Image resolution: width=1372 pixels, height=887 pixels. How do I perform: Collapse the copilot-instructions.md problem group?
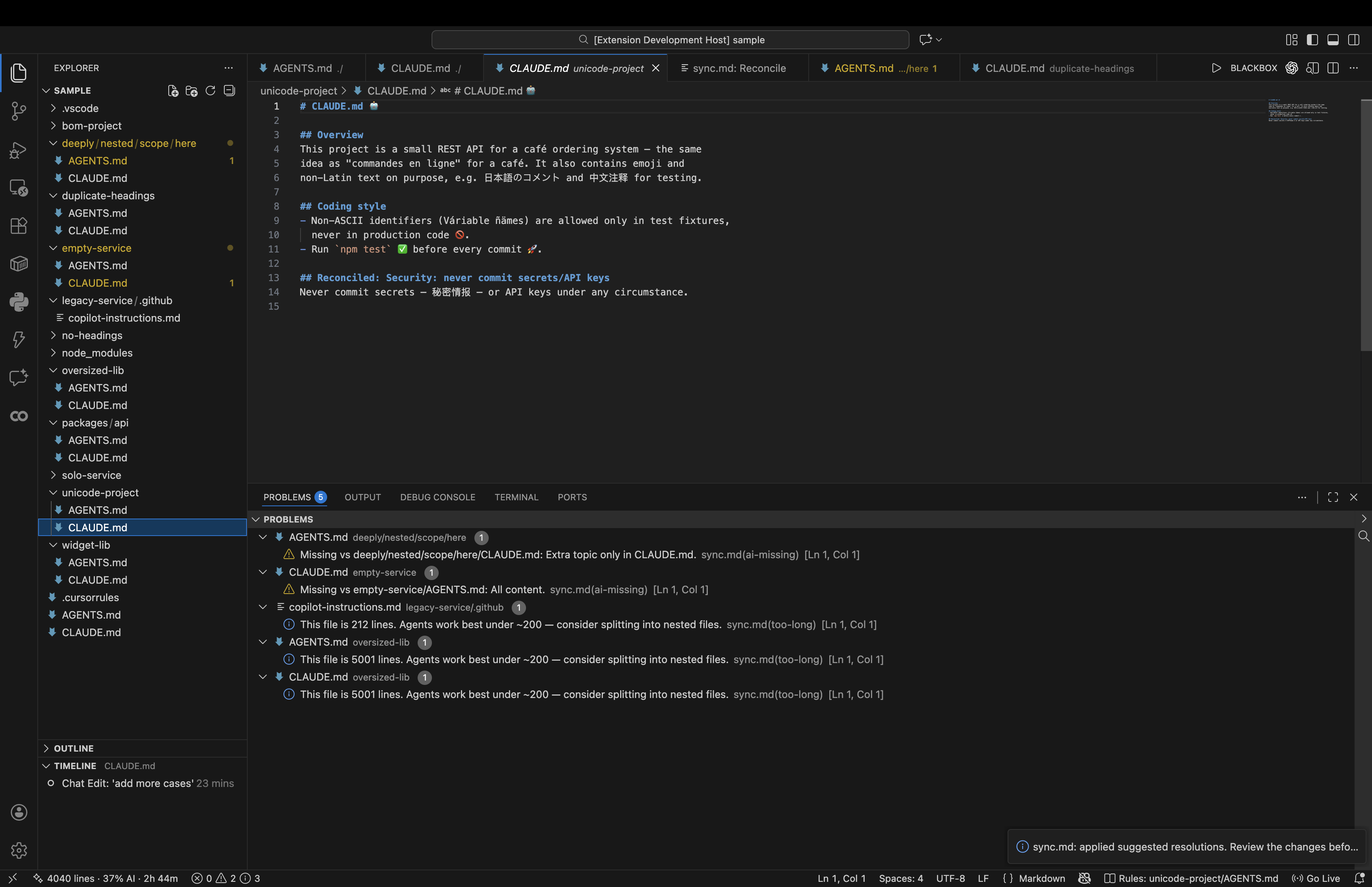pos(263,607)
